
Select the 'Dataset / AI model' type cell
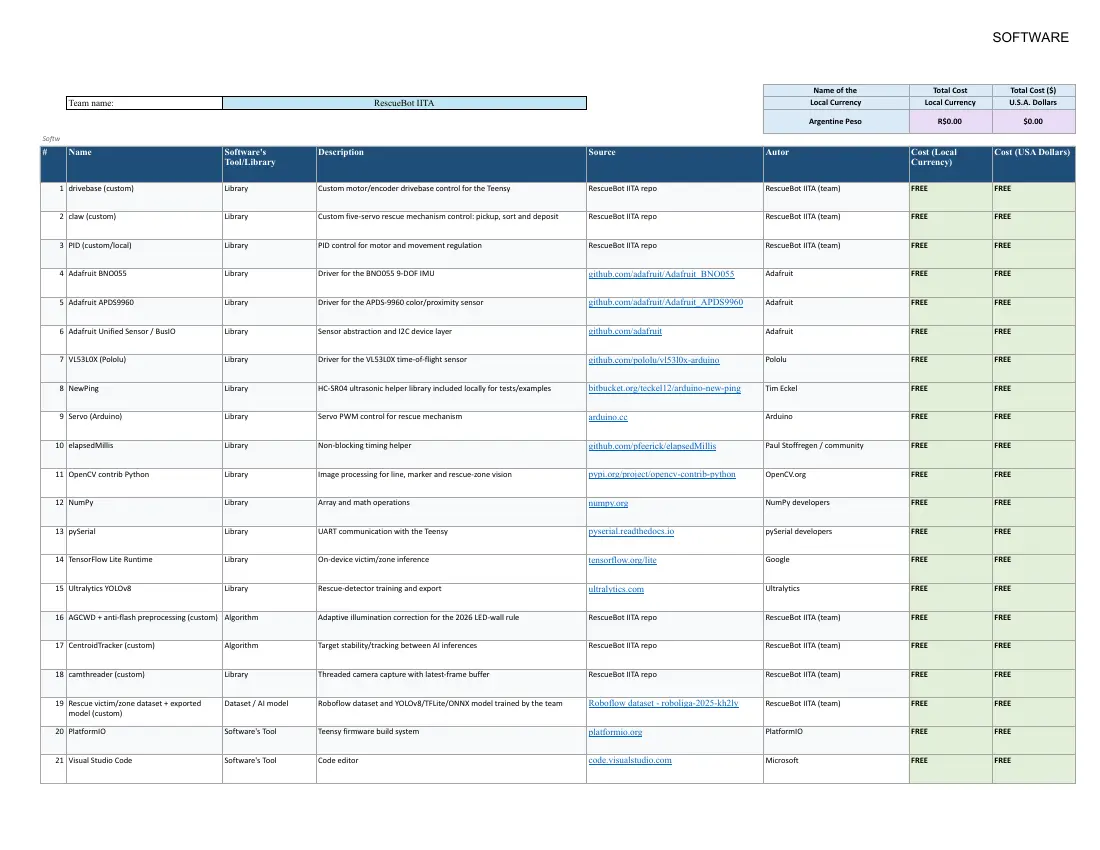coord(269,712)
